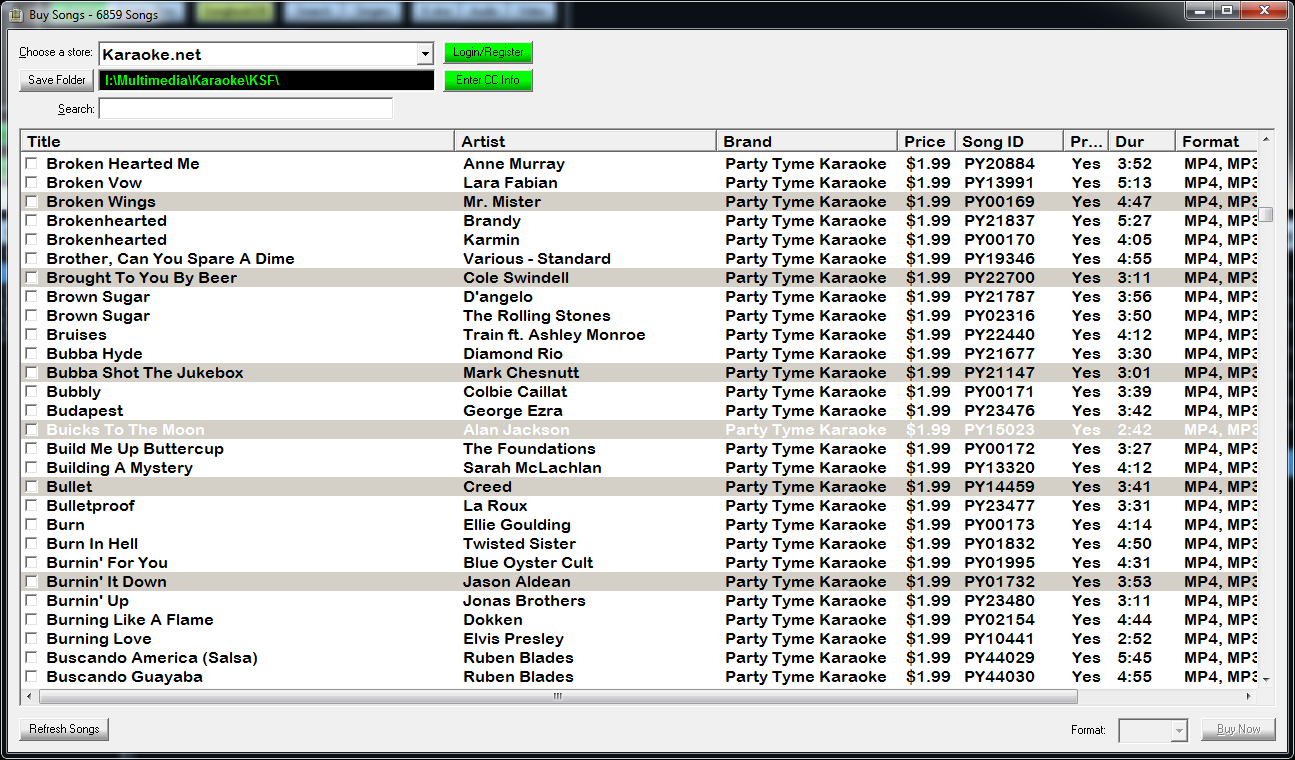1295x760 pixels.
Task: Click the app icon in title bar
Action: click(x=15, y=15)
